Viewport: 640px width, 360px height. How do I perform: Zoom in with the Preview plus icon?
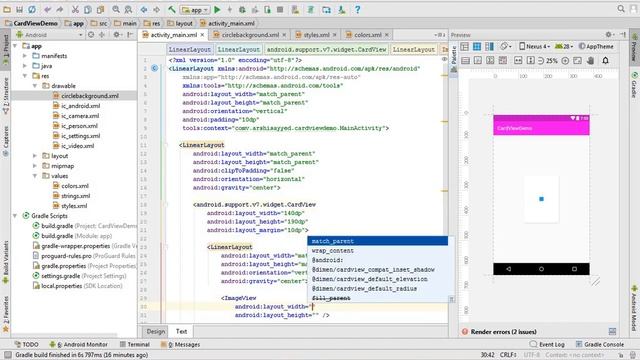[565, 60]
